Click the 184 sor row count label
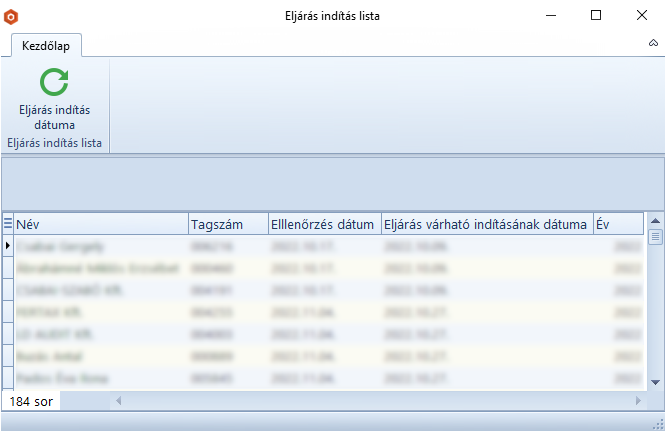 (31, 401)
